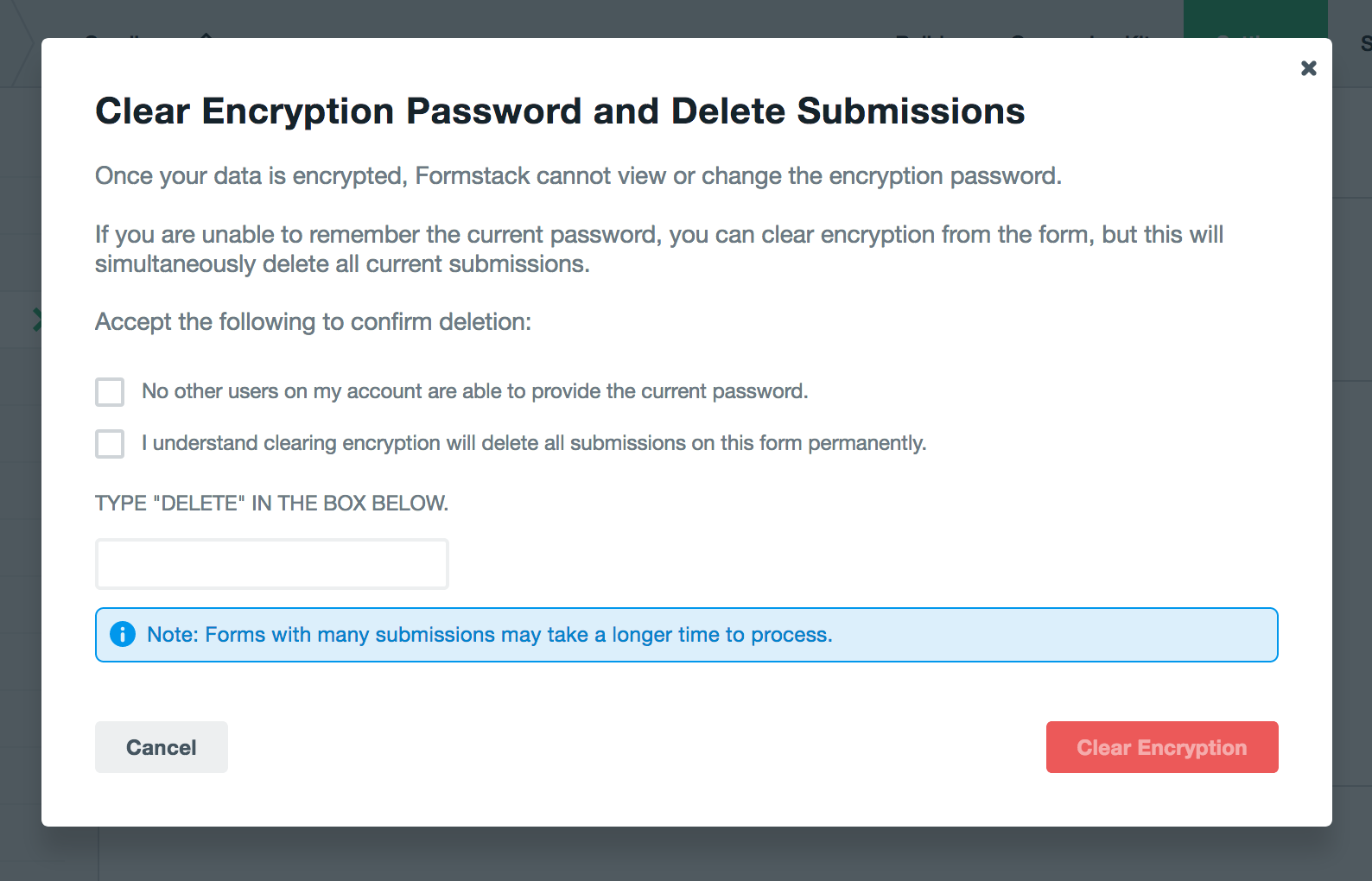This screenshot has width=1372, height=881.
Task: Click the dimmed overlay below the dialog
Action: point(691,855)
